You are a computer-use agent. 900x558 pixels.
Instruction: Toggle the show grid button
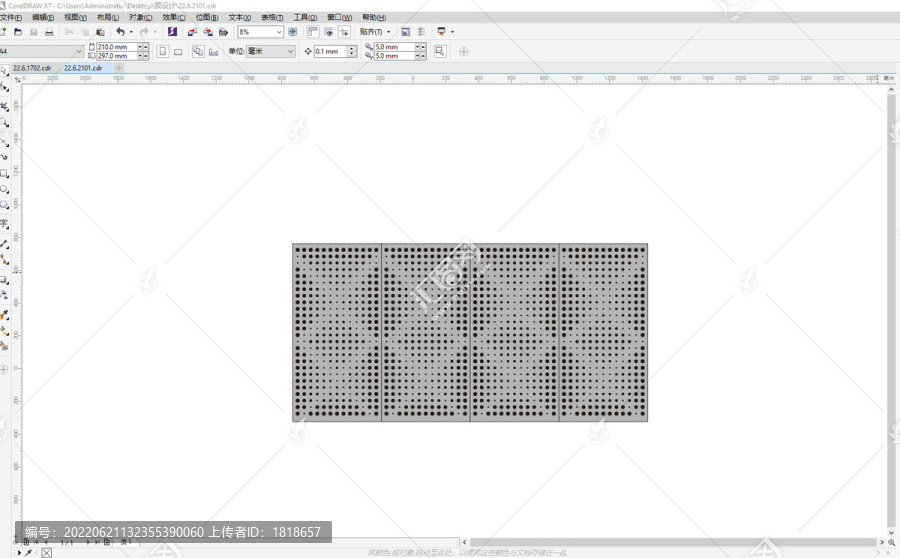[329, 32]
